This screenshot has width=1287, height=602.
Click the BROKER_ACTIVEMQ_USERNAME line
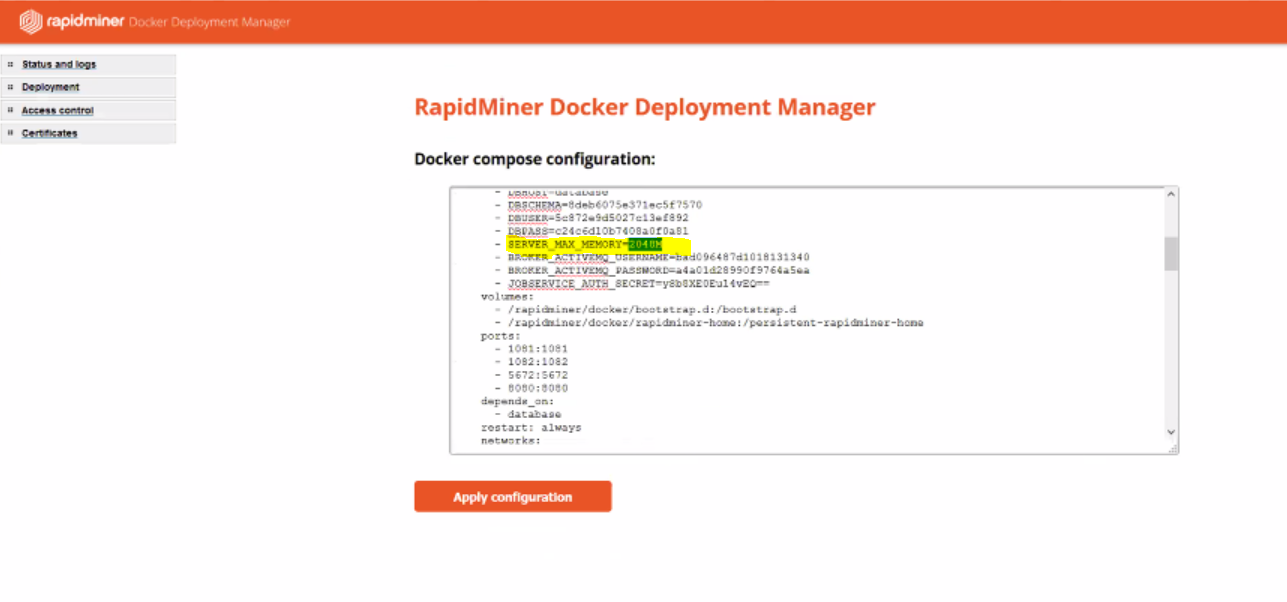(x=652, y=257)
